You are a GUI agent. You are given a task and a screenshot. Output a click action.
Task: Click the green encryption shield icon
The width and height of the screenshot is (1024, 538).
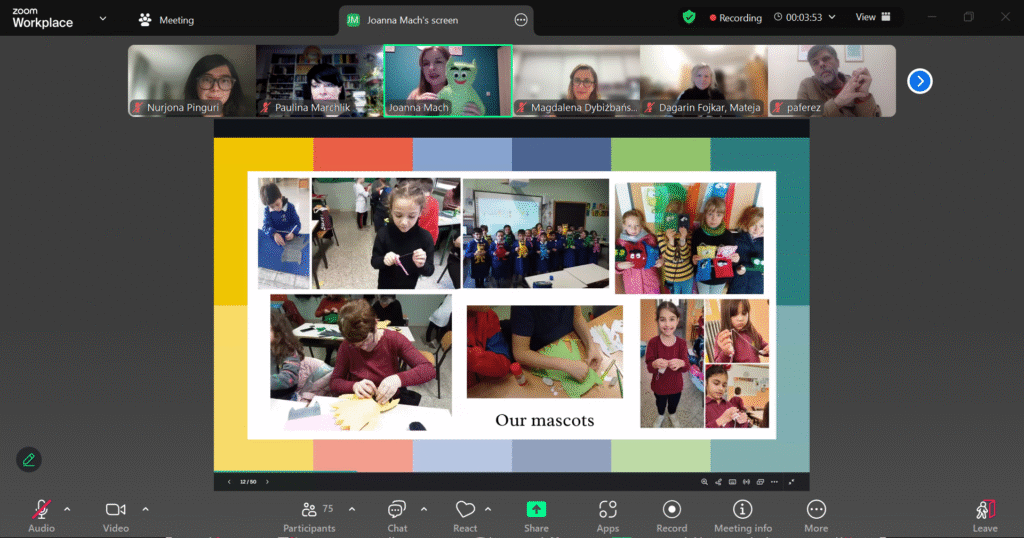(689, 17)
